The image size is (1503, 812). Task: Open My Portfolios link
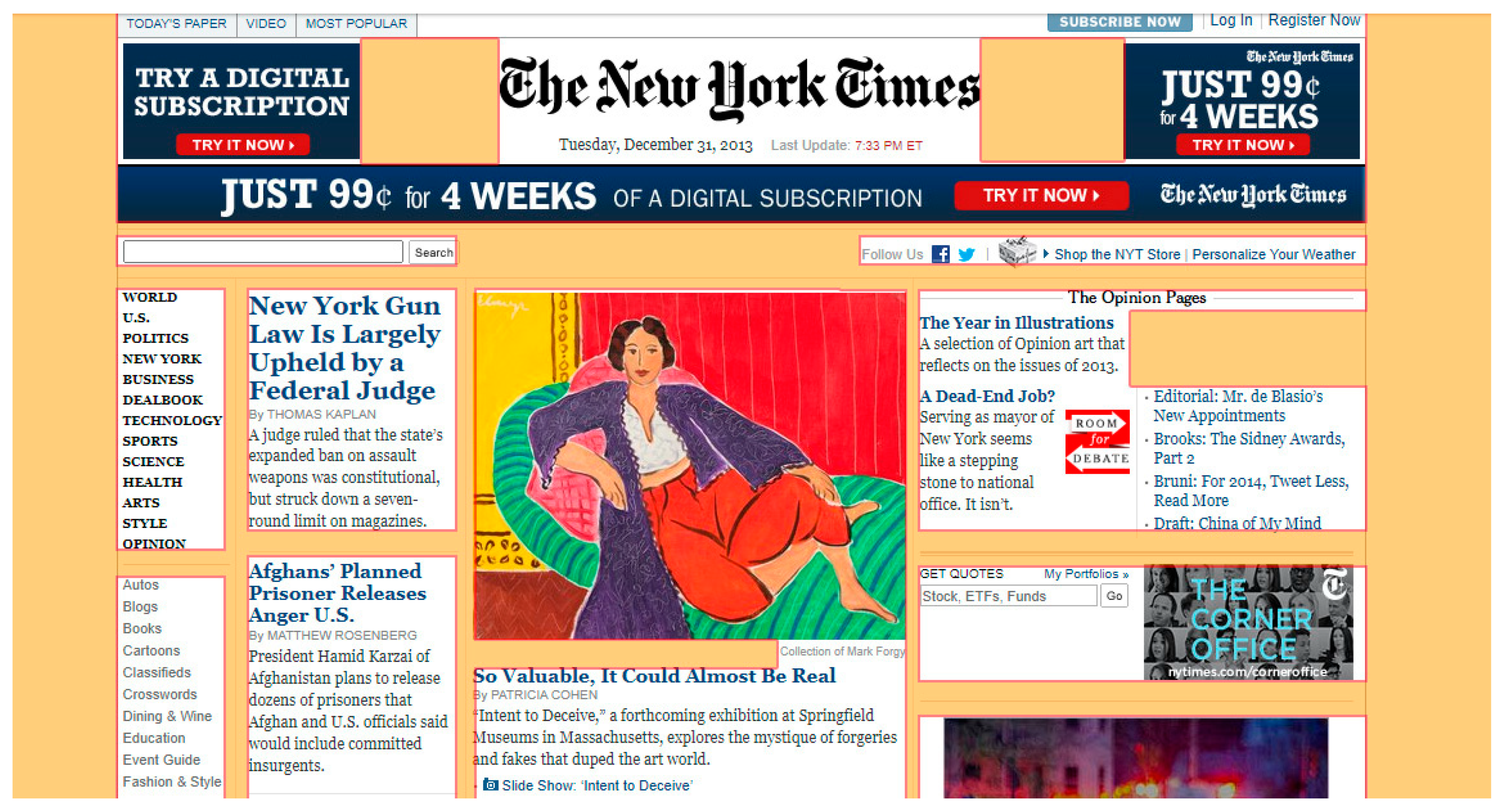(1086, 573)
